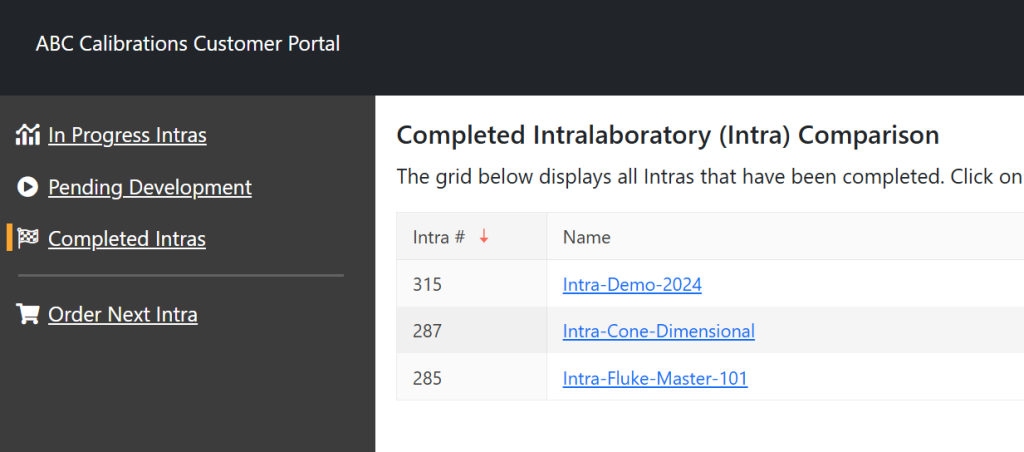Select the Completed Intras sidebar link
The width and height of the screenshot is (1024, 452).
coord(127,239)
